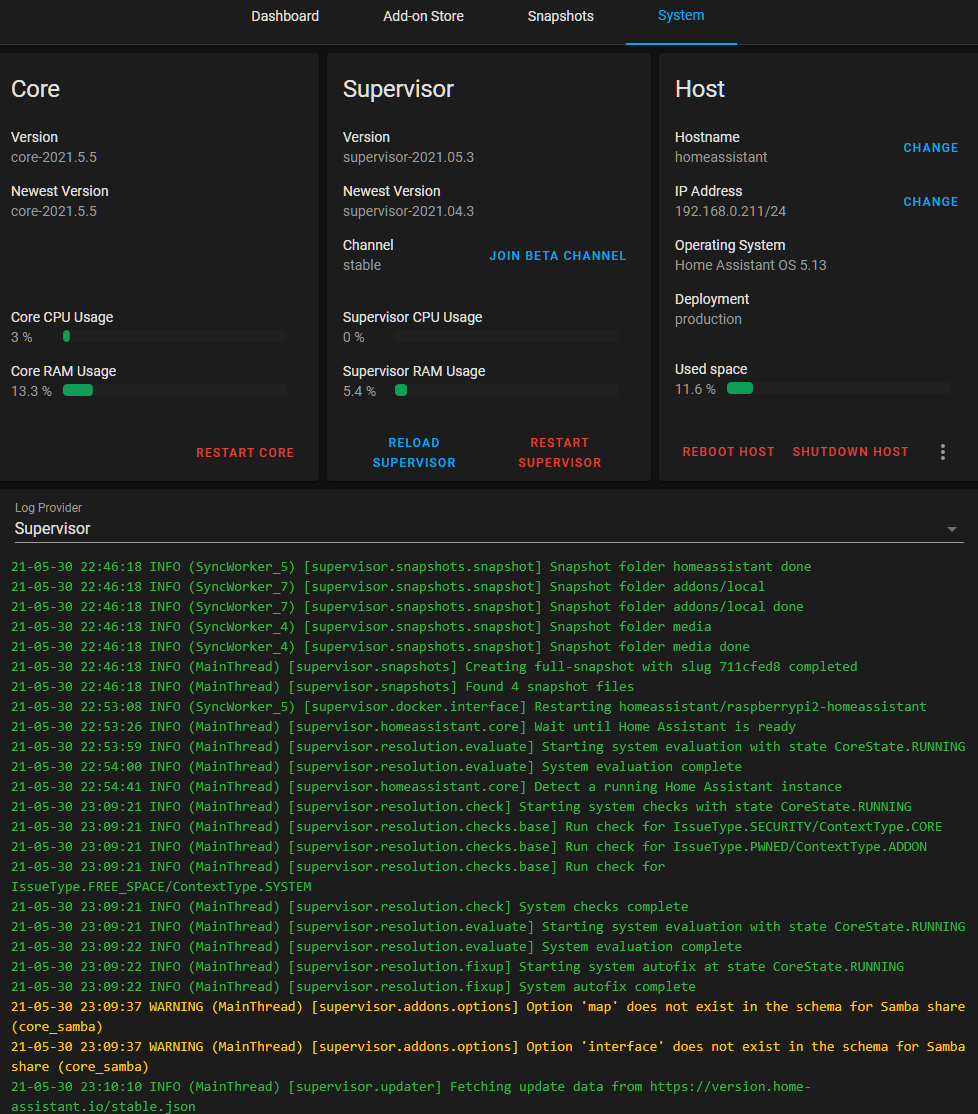
Task: Click the 5.4 % Supervisor RAM value
Action: coord(359,391)
